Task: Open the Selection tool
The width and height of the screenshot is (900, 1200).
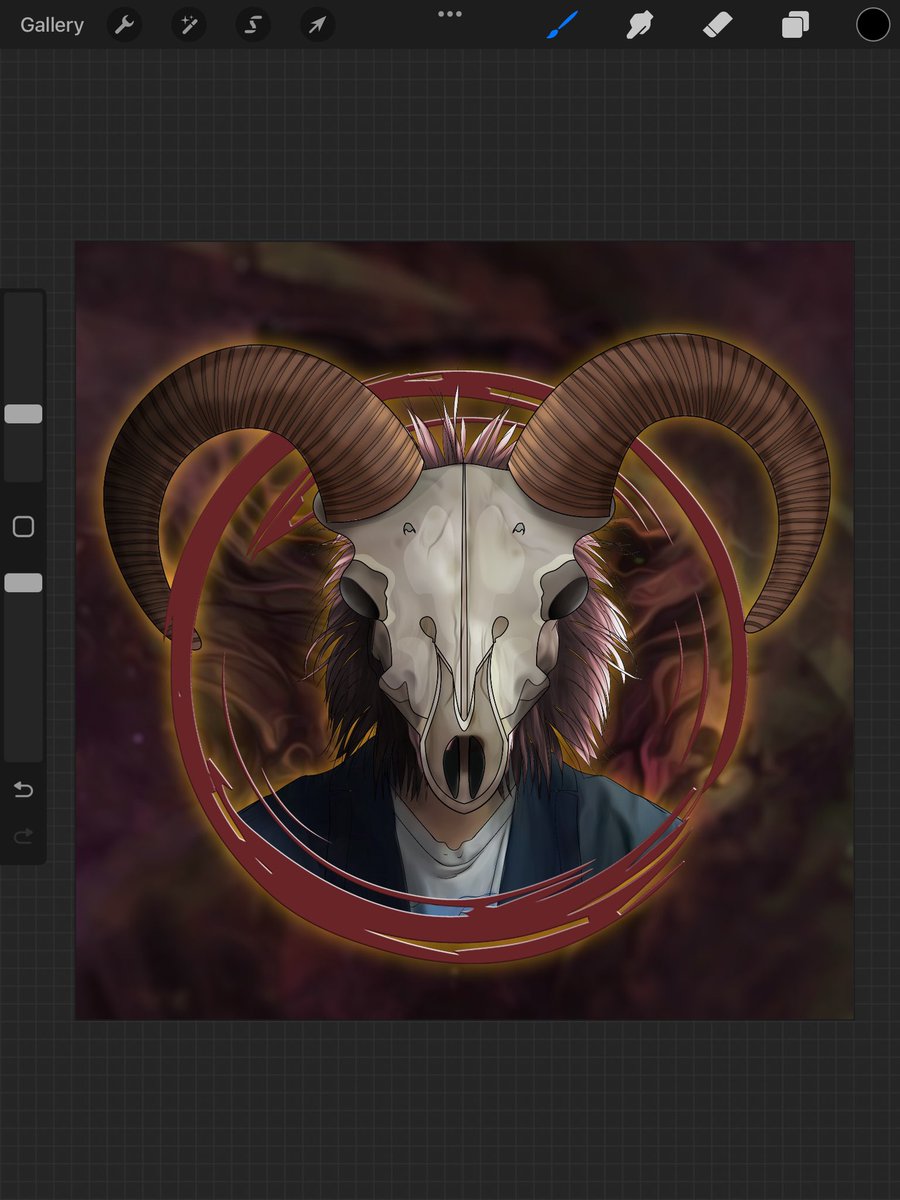Action: click(253, 25)
